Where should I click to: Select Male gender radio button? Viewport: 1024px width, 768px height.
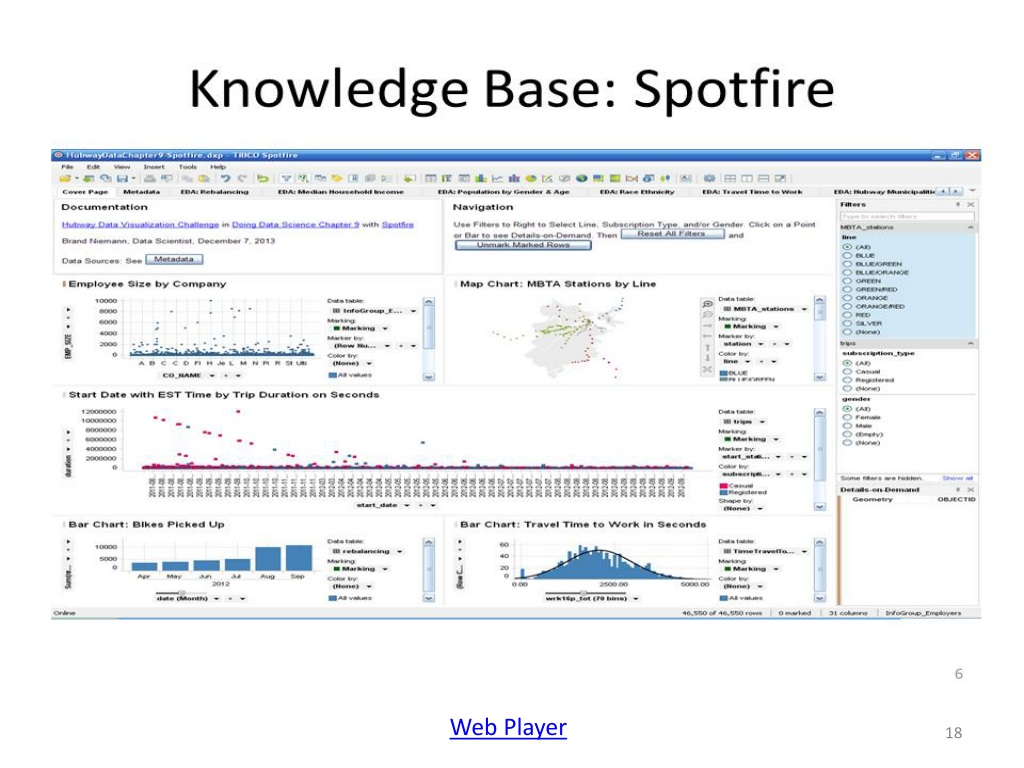point(847,425)
